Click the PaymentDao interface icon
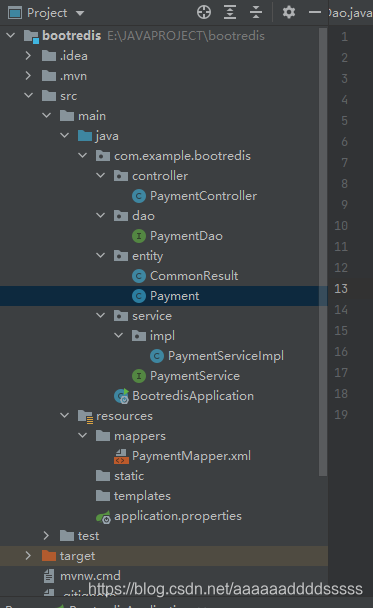Image resolution: width=373 pixels, height=608 pixels. (139, 236)
